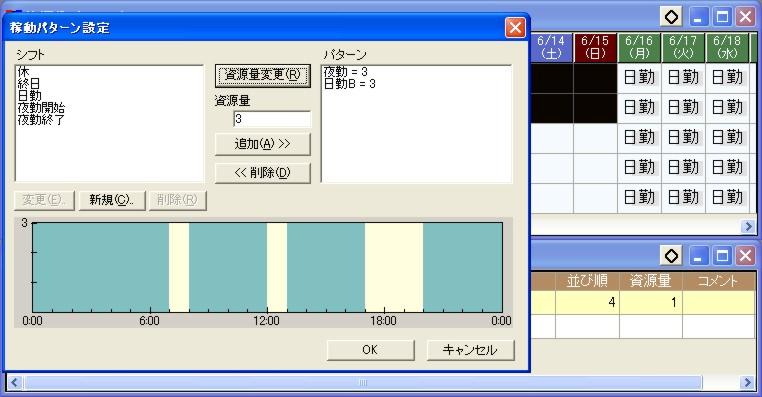
Task: Click the diamond icon in lower window
Action: coord(672,256)
